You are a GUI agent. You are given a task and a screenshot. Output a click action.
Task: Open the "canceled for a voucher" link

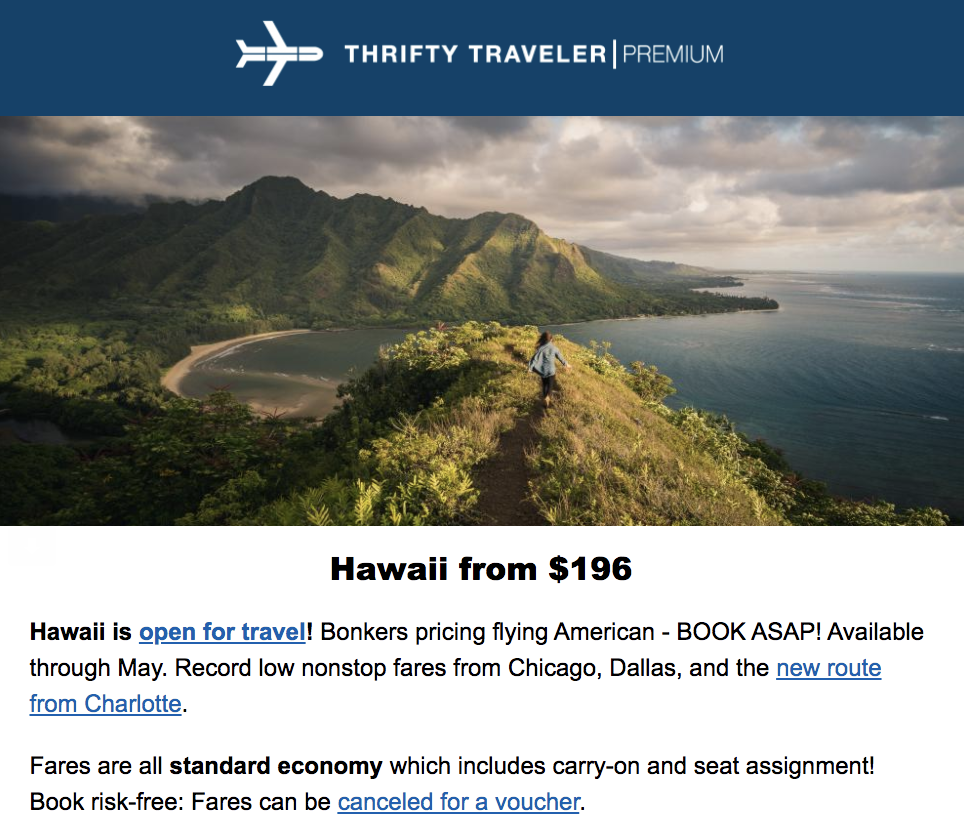(458, 802)
